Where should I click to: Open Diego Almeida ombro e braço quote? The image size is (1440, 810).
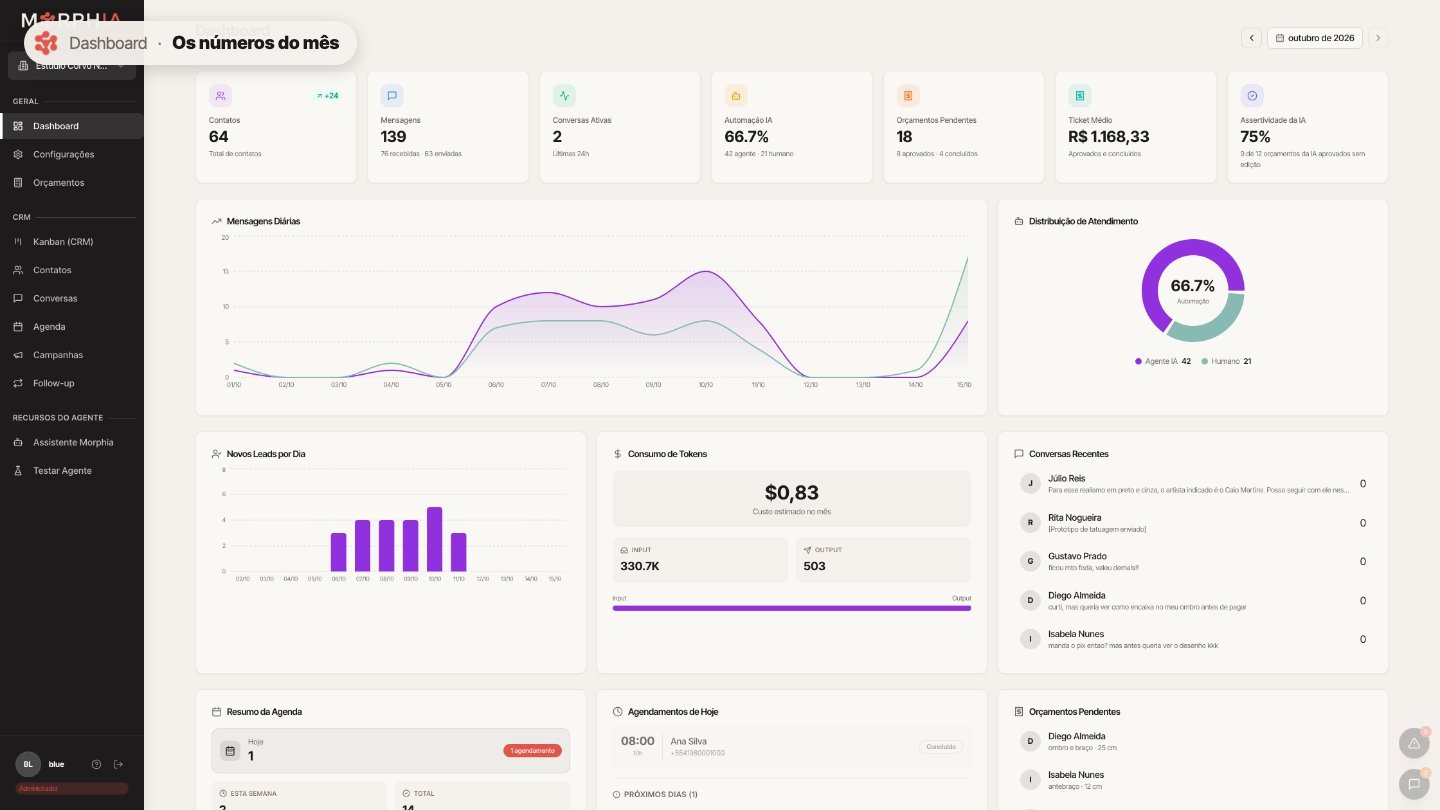click(1193, 741)
